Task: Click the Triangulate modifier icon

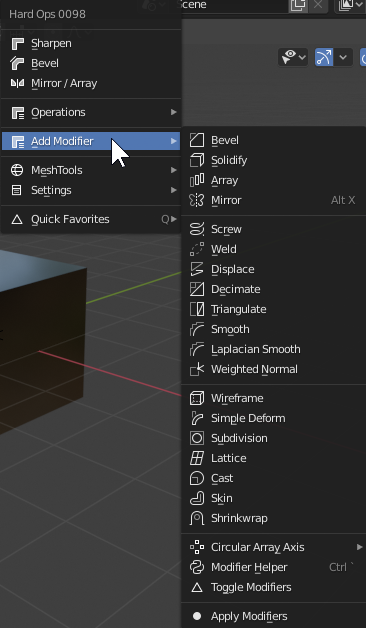Action: pos(197,309)
